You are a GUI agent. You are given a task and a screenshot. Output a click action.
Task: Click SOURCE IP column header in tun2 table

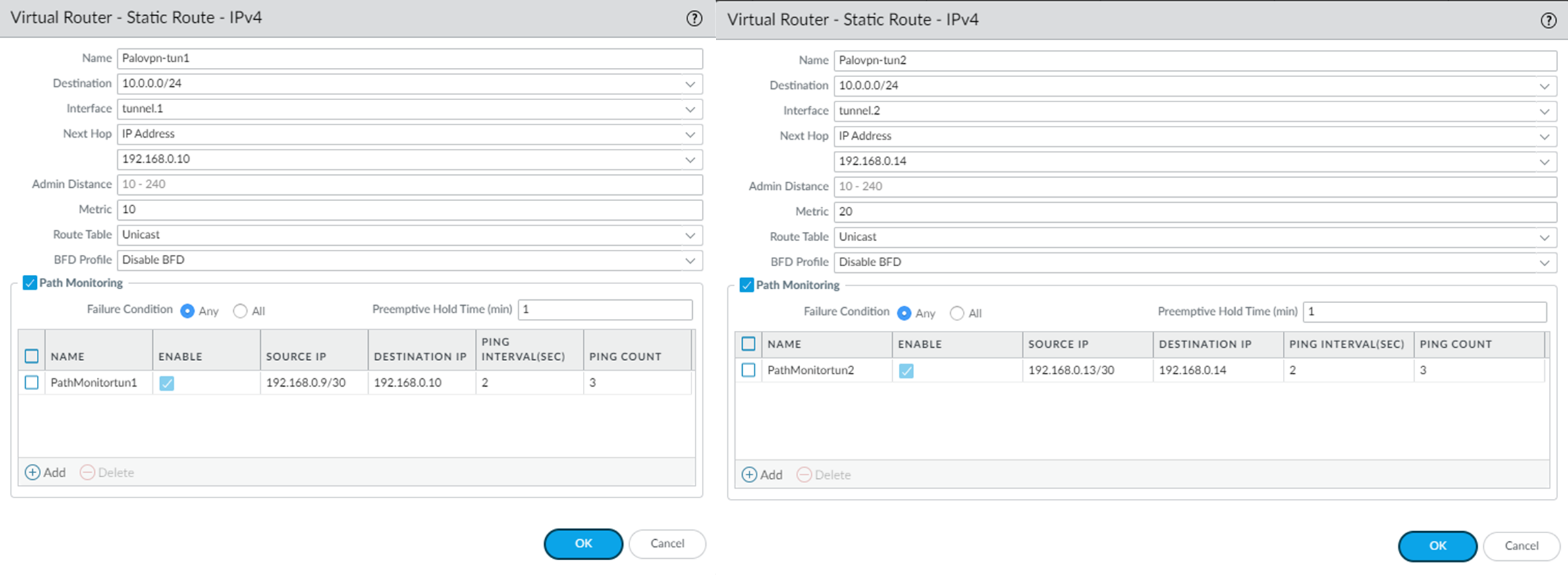[1087, 344]
